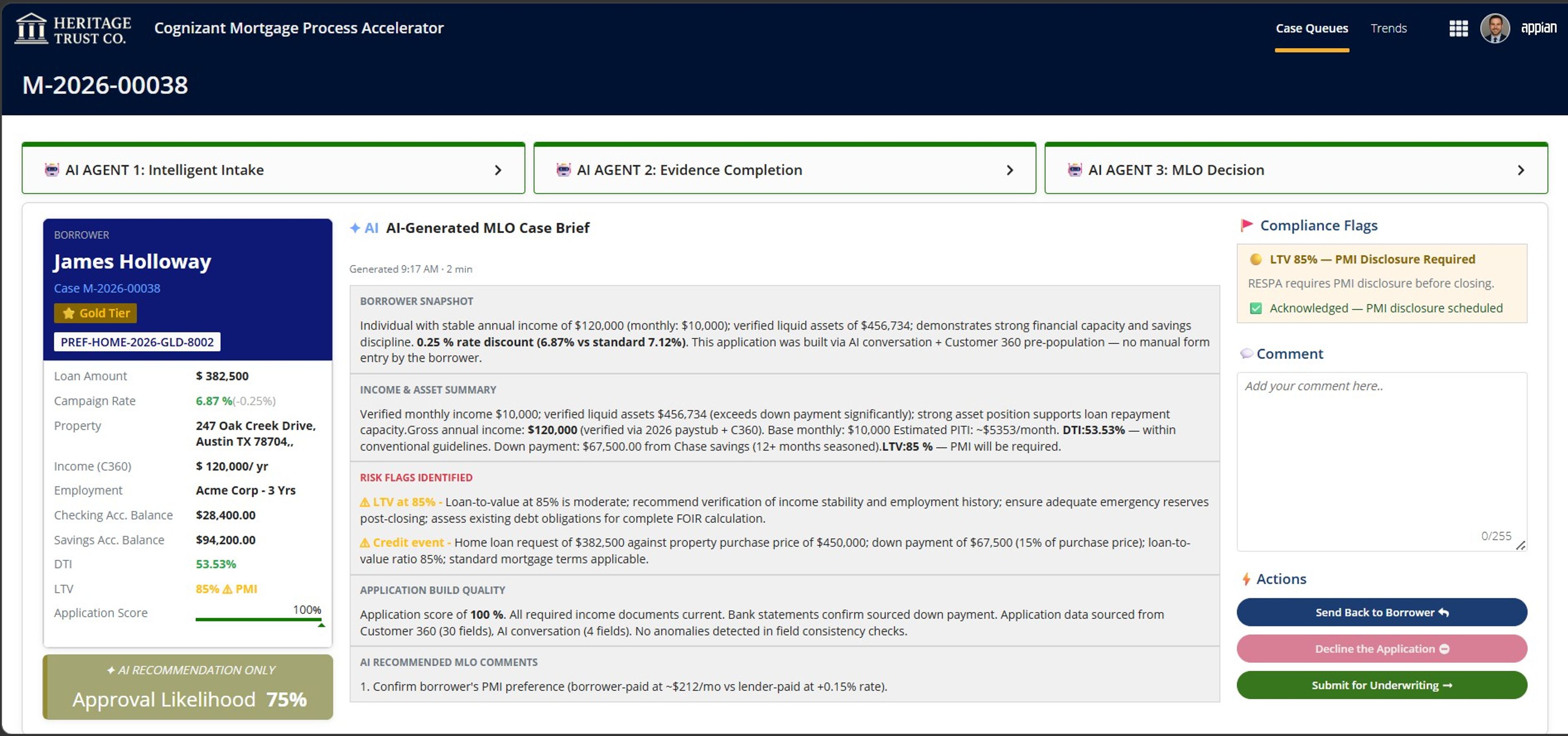Click Submit for Underwriting button
Viewport: 1568px width, 736px height.
pos(1382,685)
